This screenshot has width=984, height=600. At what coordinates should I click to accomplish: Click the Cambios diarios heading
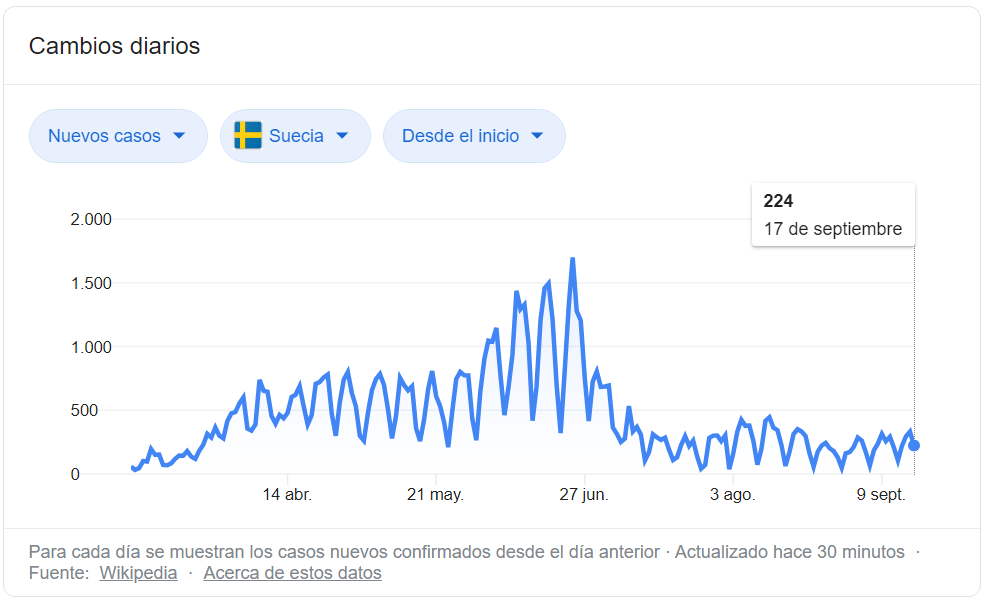(x=114, y=46)
